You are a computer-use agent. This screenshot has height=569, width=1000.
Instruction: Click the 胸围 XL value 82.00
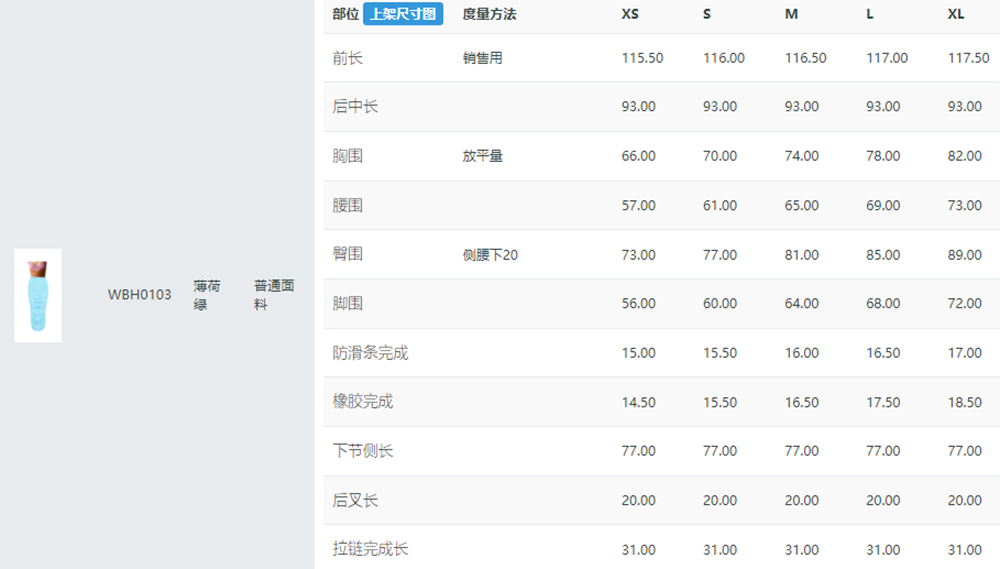coord(965,156)
